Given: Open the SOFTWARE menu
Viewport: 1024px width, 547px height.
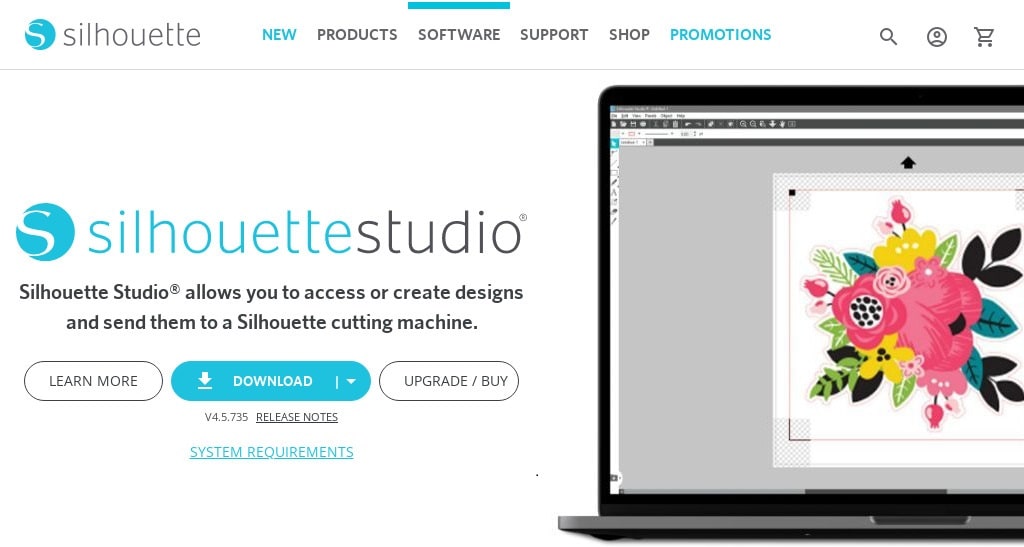Looking at the screenshot, I should click(459, 35).
